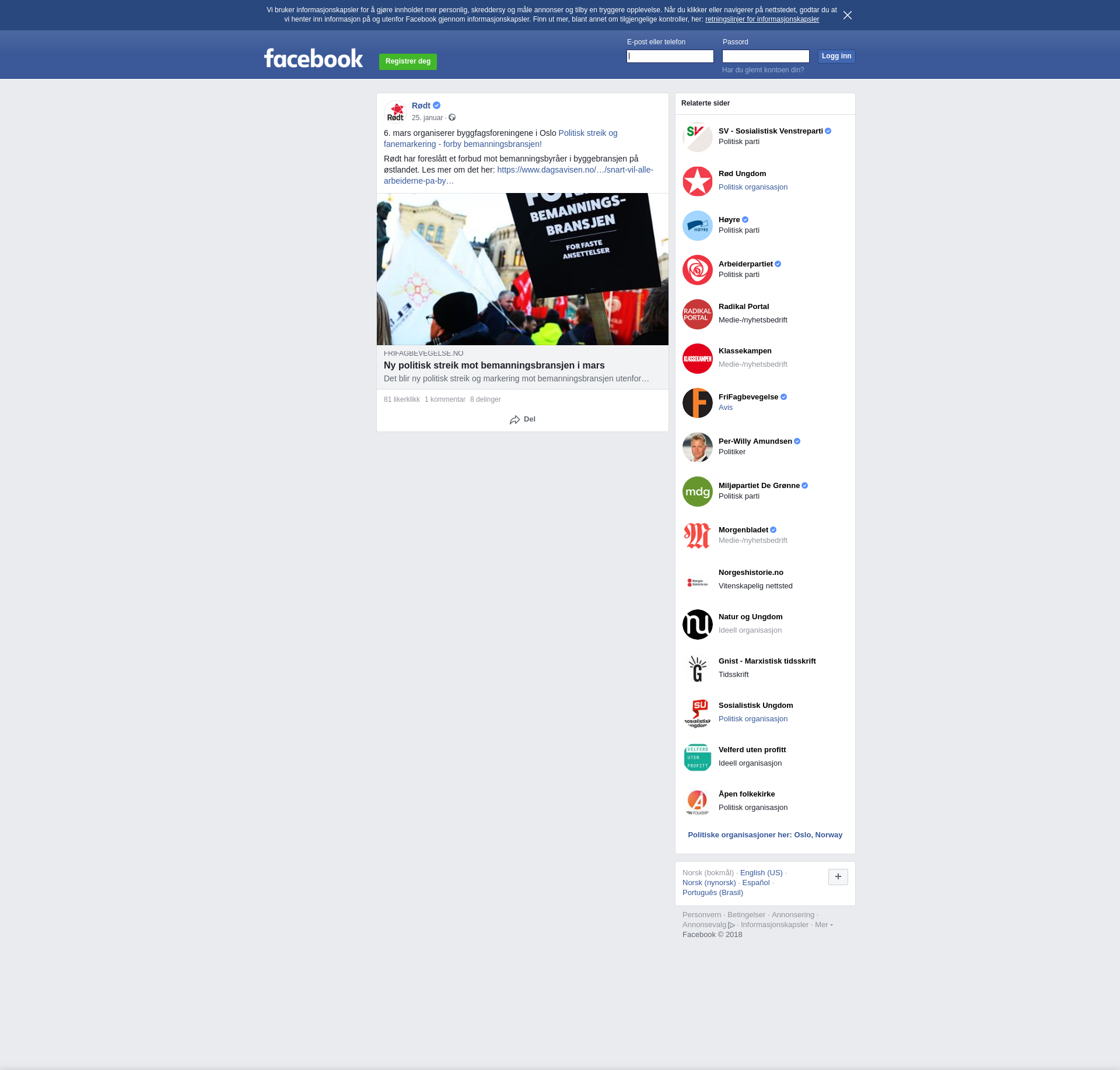Open Natur og Ungdom page name
The width and height of the screenshot is (1120, 1070).
click(751, 617)
